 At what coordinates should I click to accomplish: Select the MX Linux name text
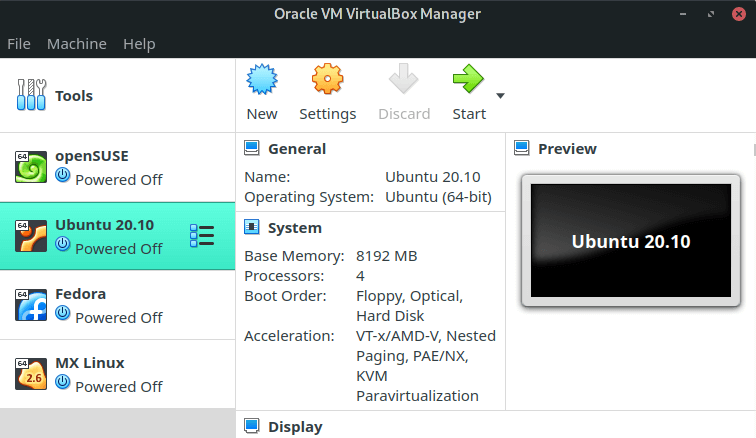[90, 363]
